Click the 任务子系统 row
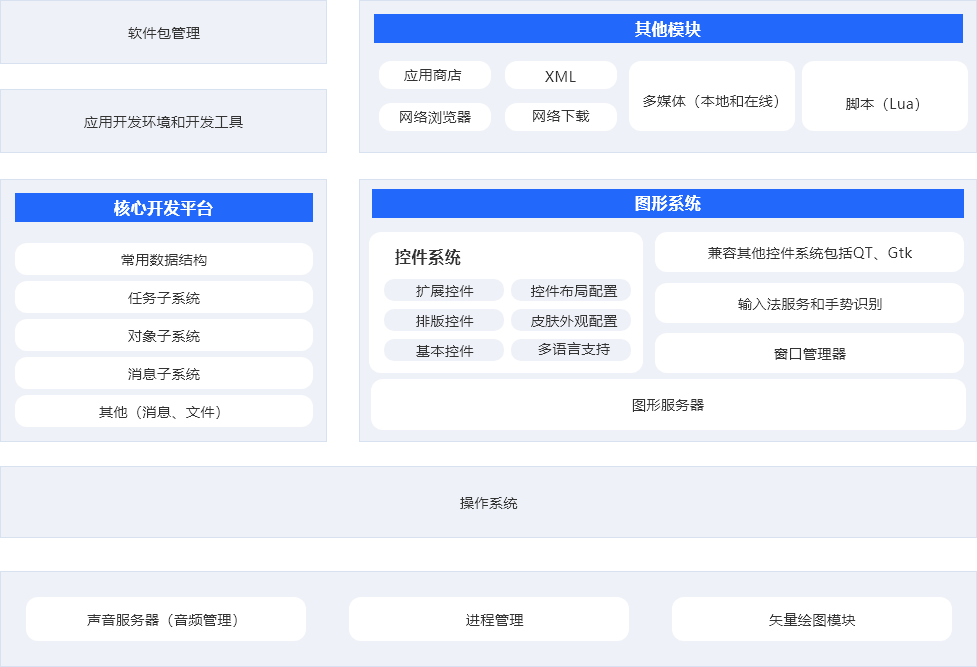 163,298
